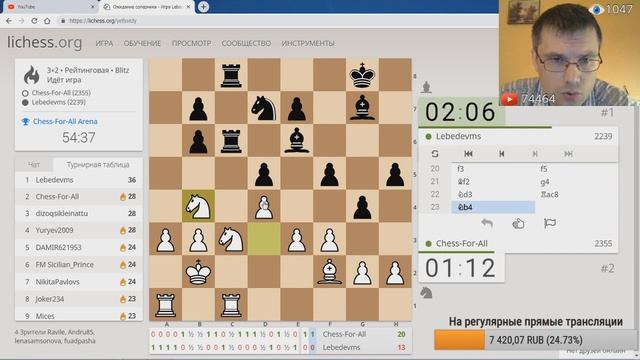
Task: Open a new browser tab
Action: click(203, 7)
